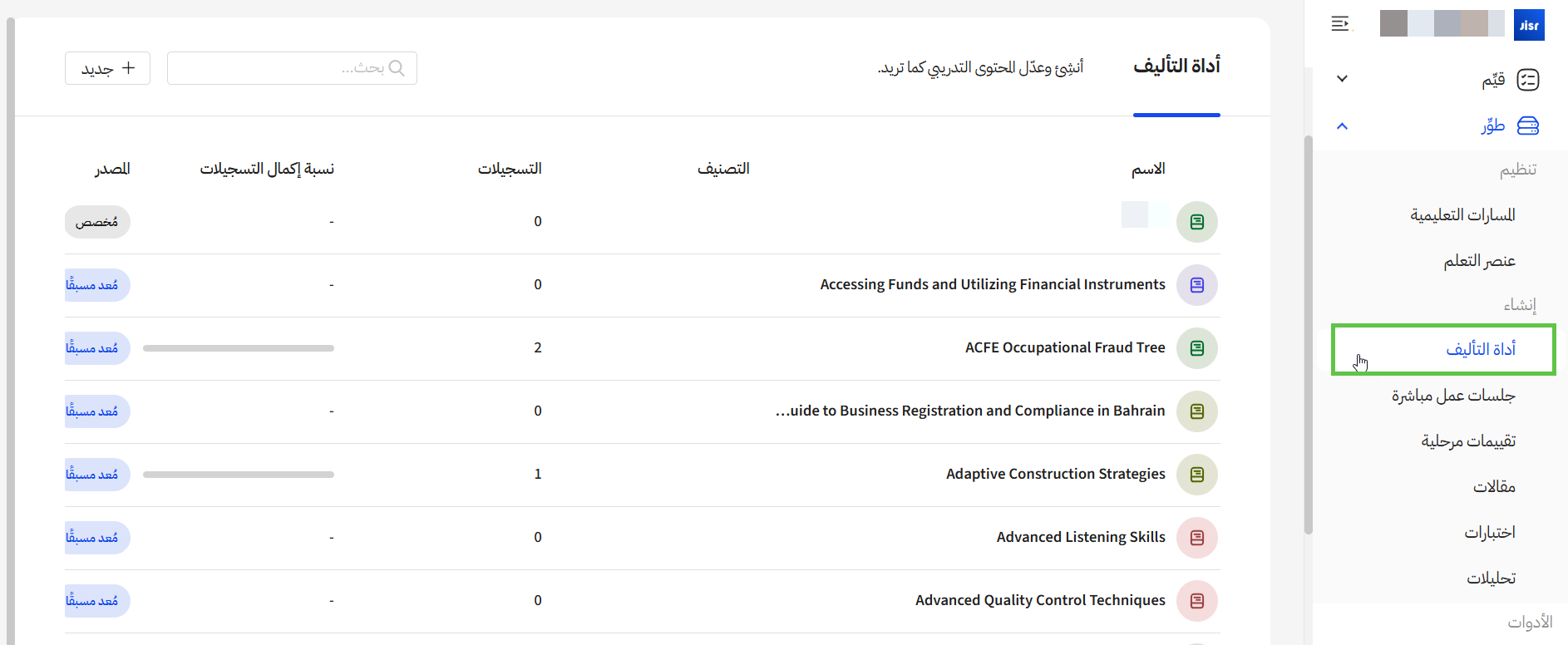This screenshot has width=1568, height=645.
Task: Click the ACFE Occupational Fraud Tree completion progress bar
Action: point(239,348)
